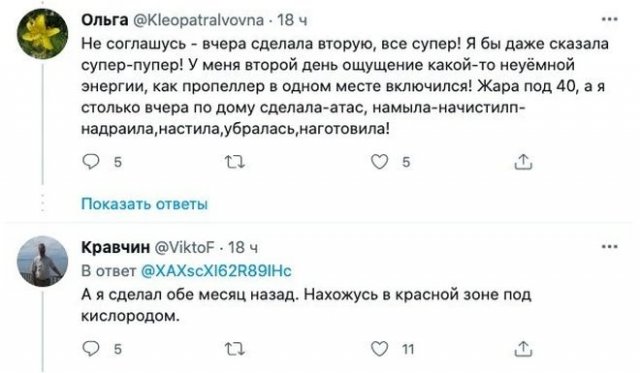This screenshot has height=373, width=640.
Task: Reply to Кравчин's tweet via bubble icon
Action: point(91,349)
